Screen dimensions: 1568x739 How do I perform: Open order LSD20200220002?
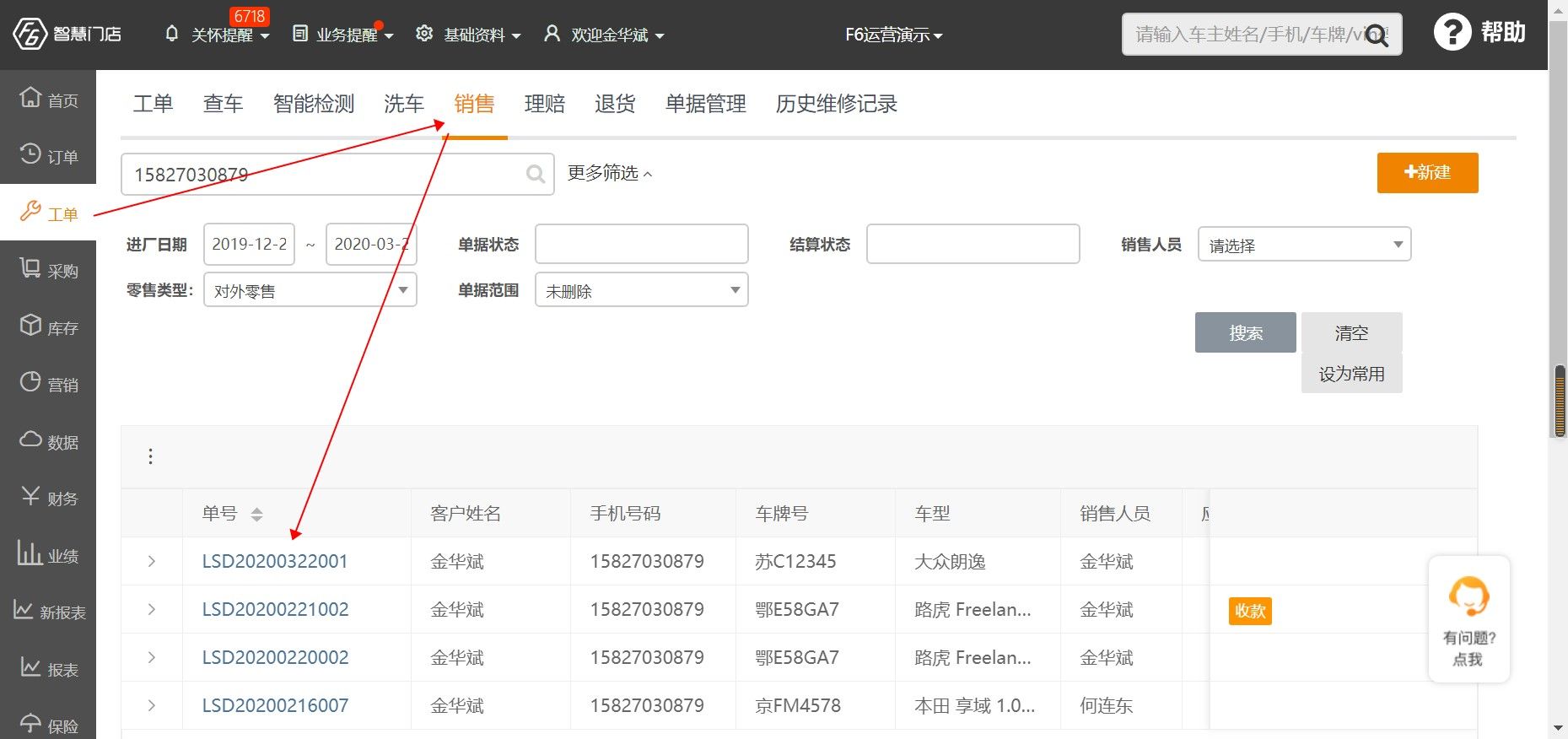point(275,658)
